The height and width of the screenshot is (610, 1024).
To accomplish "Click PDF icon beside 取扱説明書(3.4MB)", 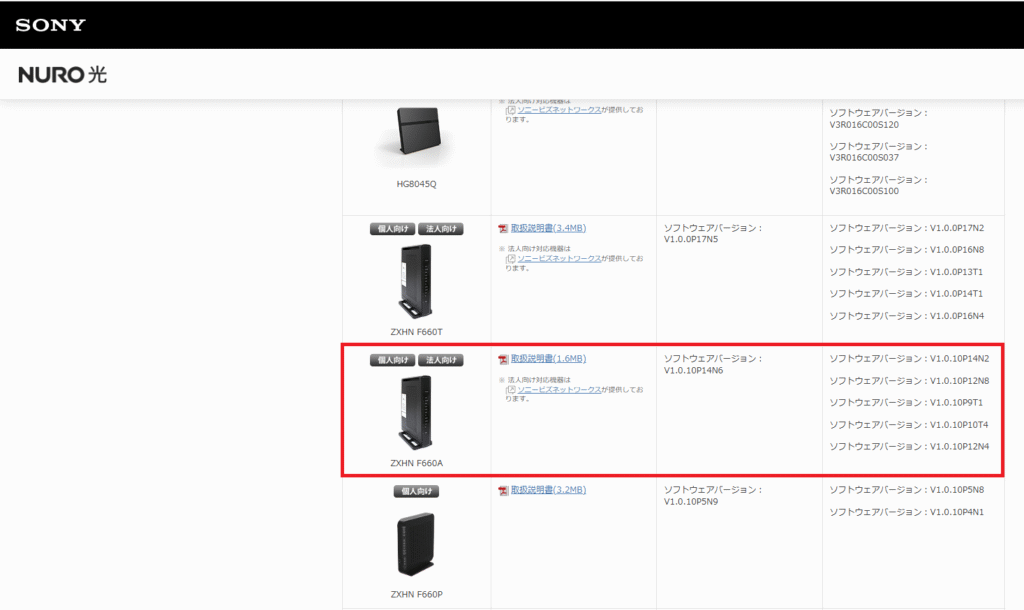I will point(503,229).
